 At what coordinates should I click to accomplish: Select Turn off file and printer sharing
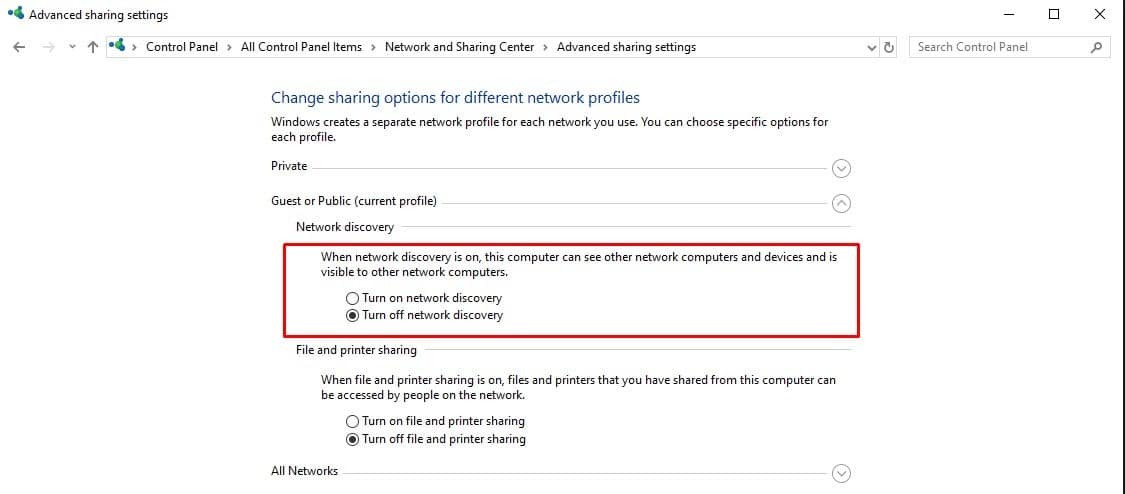point(352,439)
